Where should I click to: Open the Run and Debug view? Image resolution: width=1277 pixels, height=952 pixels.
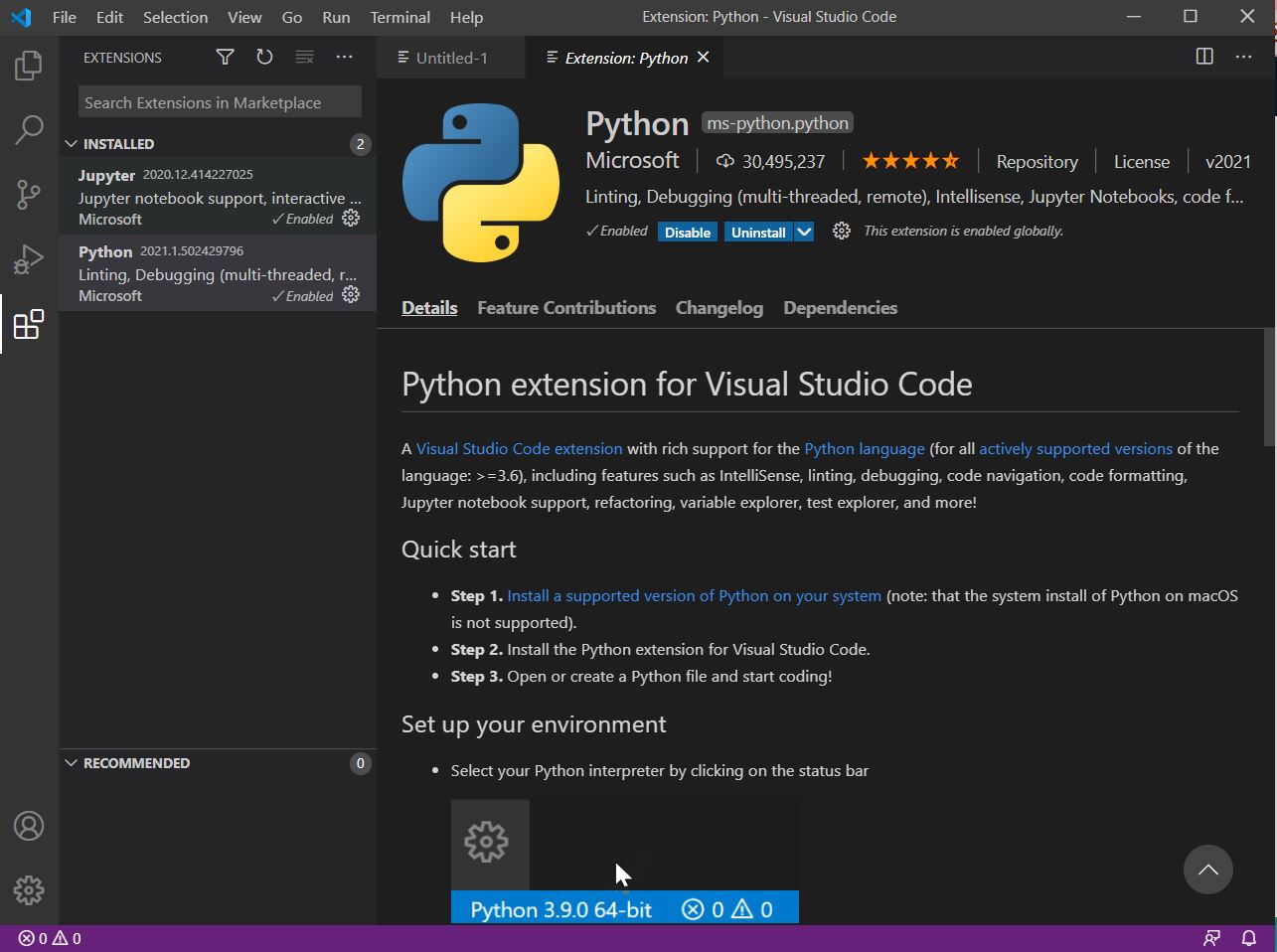click(x=28, y=259)
